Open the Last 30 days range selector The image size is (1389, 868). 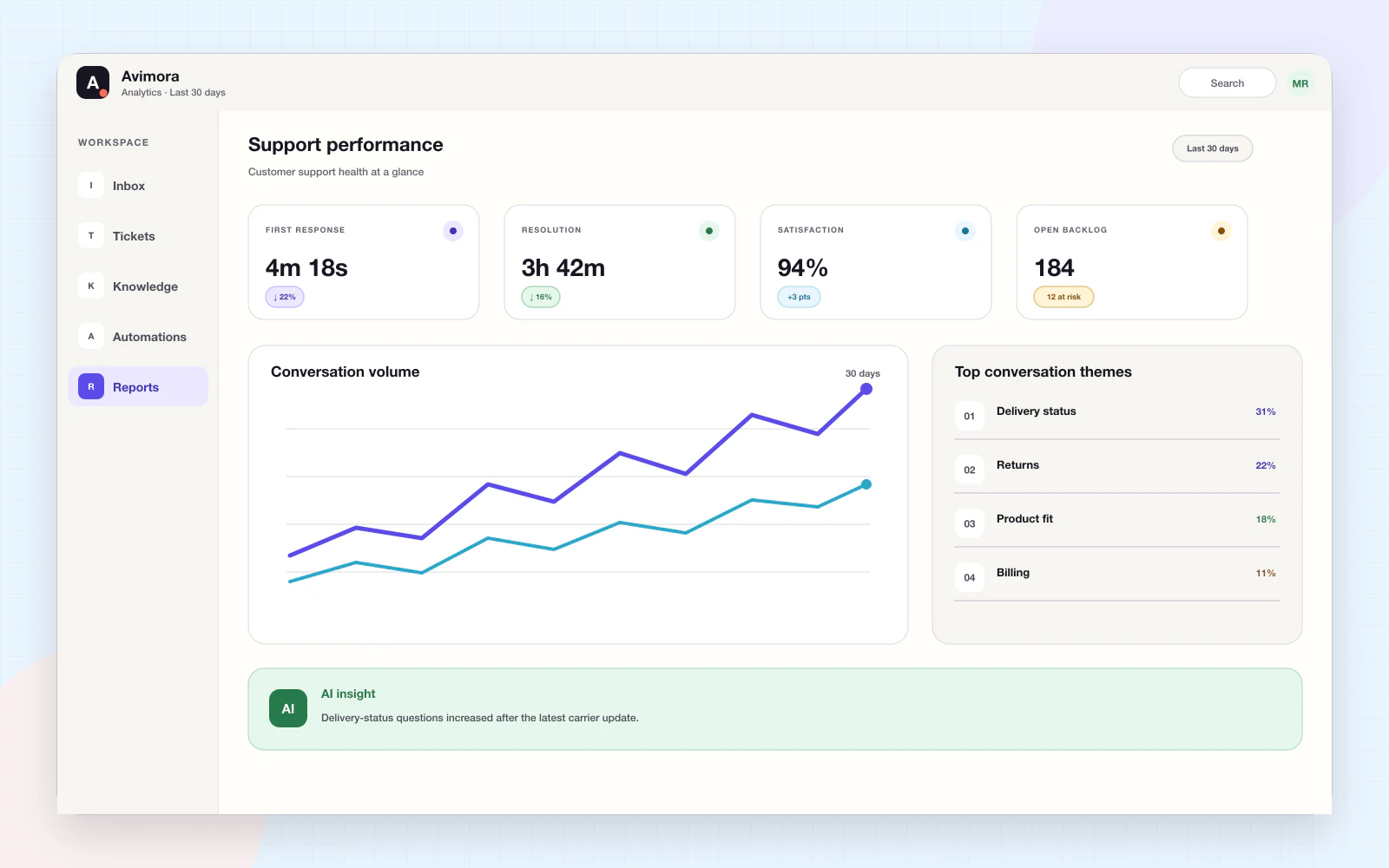(1212, 148)
